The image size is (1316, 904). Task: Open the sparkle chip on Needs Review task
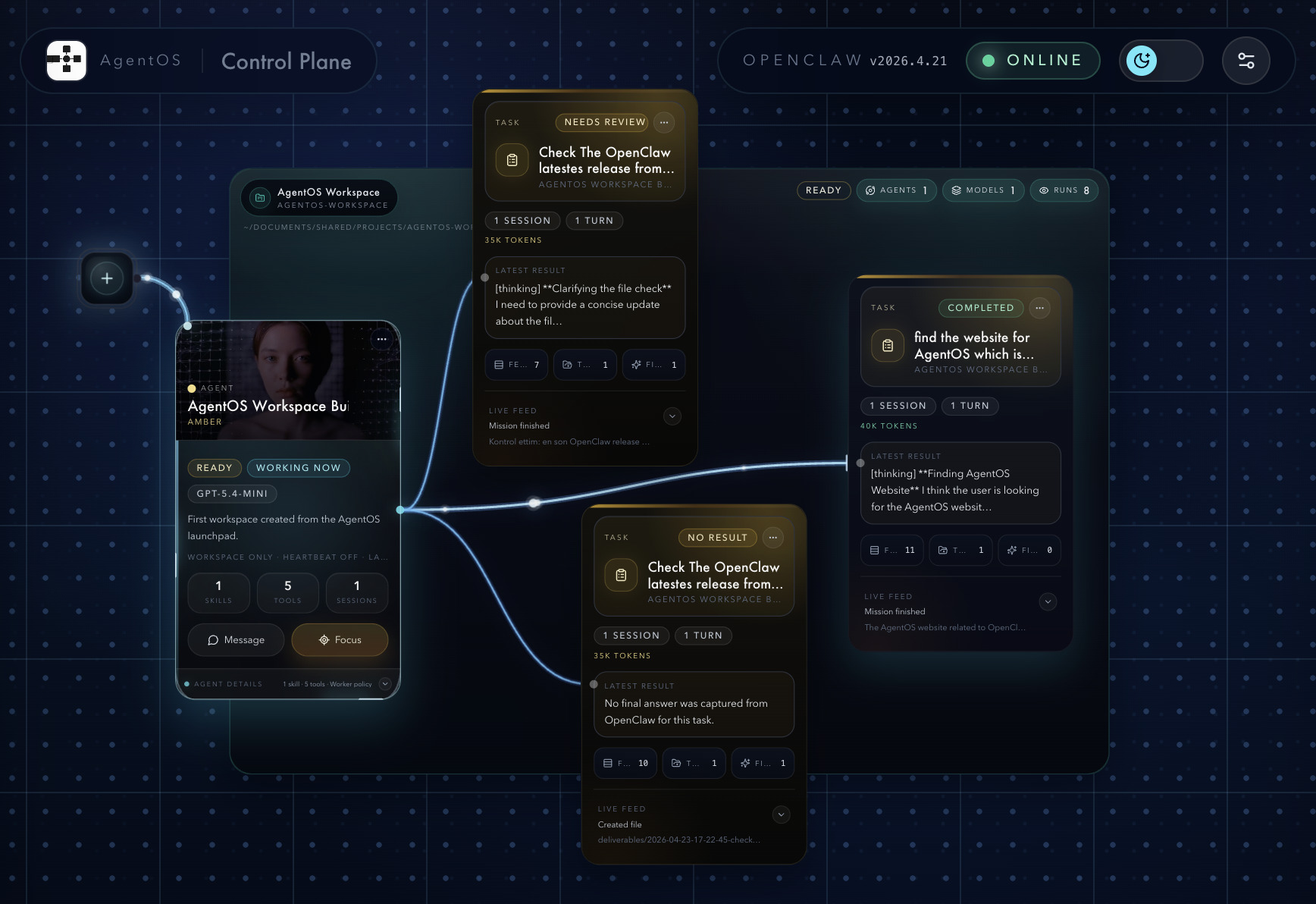pyautogui.click(x=654, y=365)
